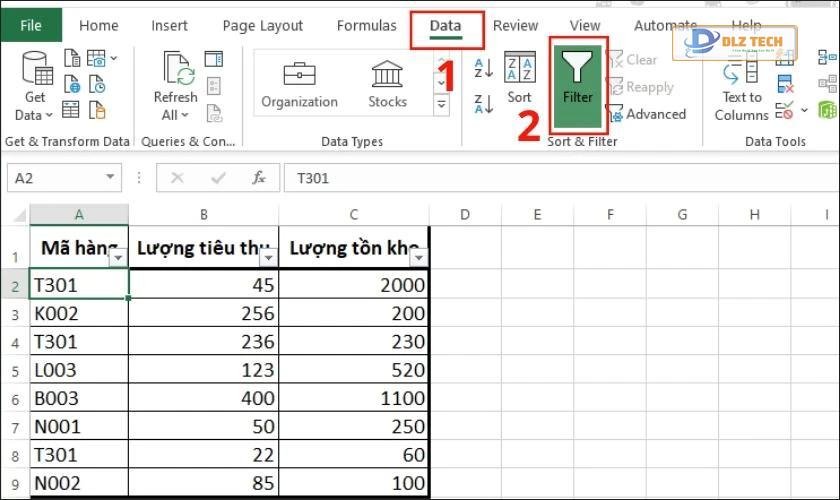Viewport: 840px width, 500px height.
Task: Click the Relationships icon
Action: click(x=827, y=84)
